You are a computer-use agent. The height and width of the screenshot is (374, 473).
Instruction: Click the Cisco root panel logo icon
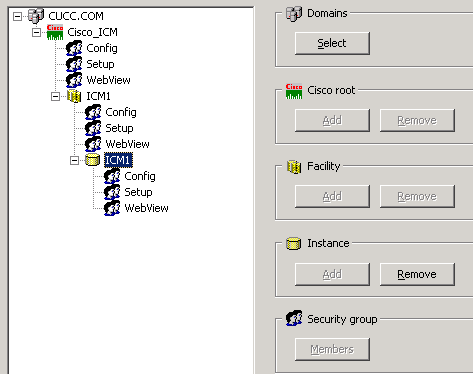294,91
